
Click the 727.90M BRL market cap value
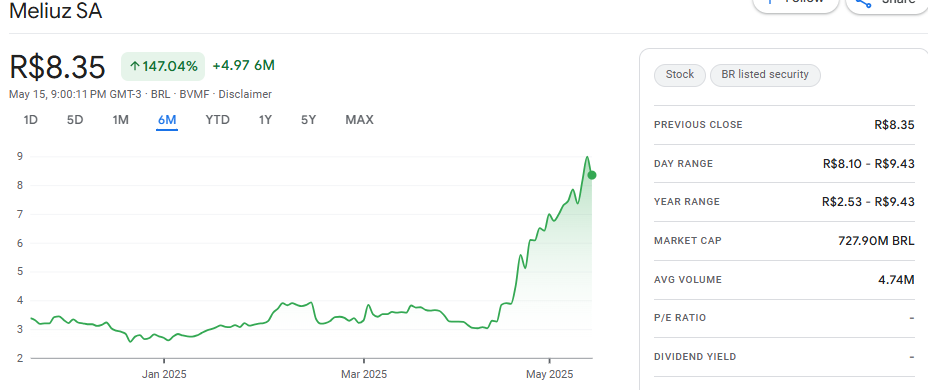(877, 241)
